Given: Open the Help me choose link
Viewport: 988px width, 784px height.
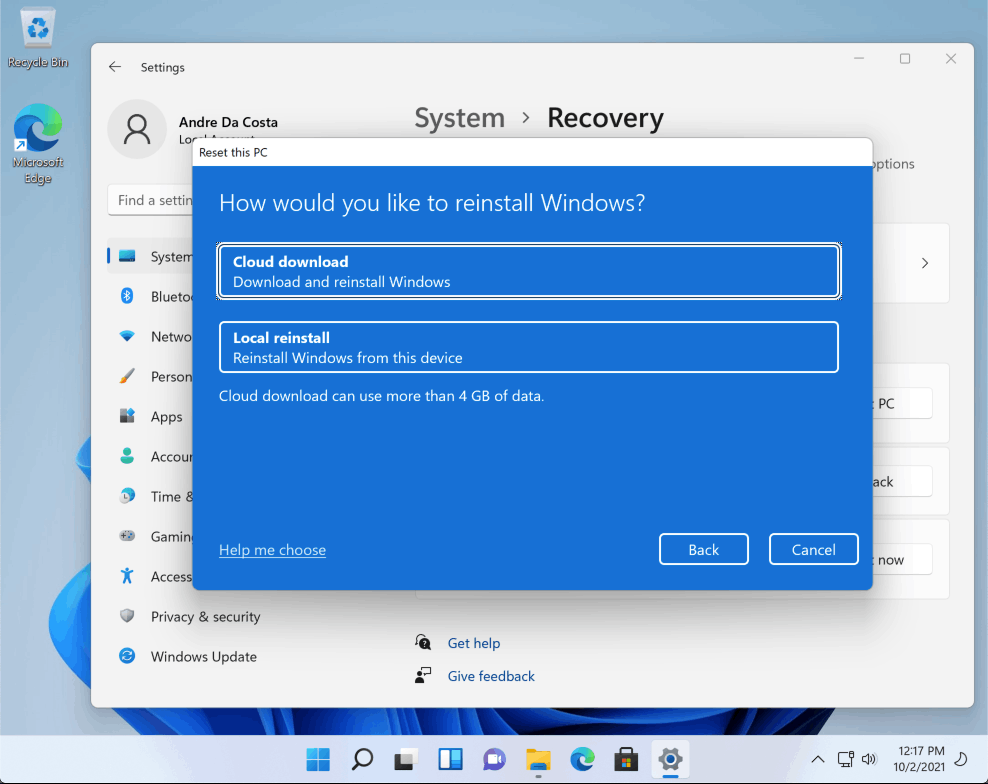Looking at the screenshot, I should point(272,549).
